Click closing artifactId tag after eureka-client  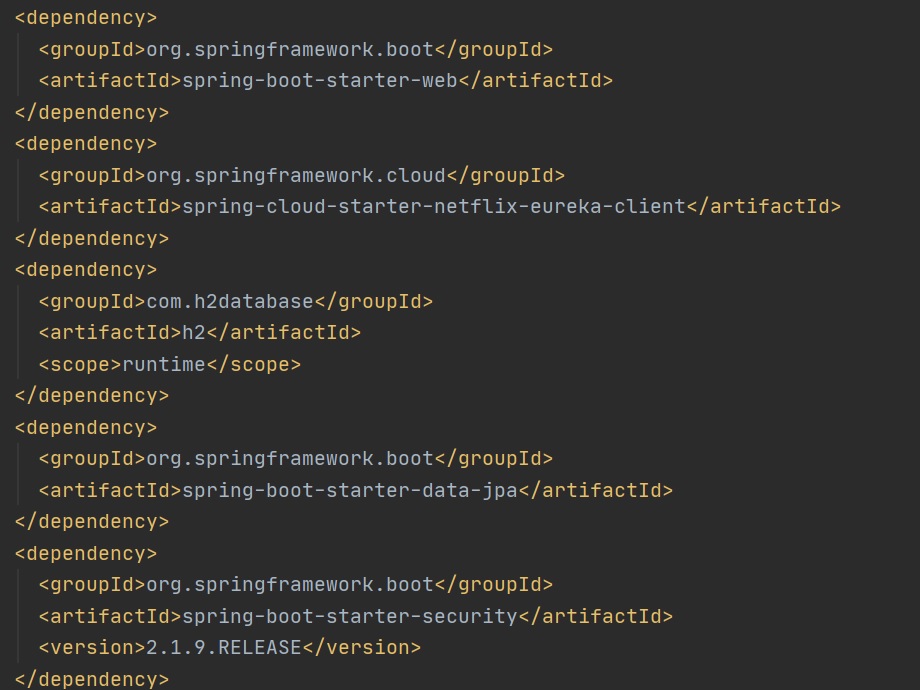pos(764,207)
